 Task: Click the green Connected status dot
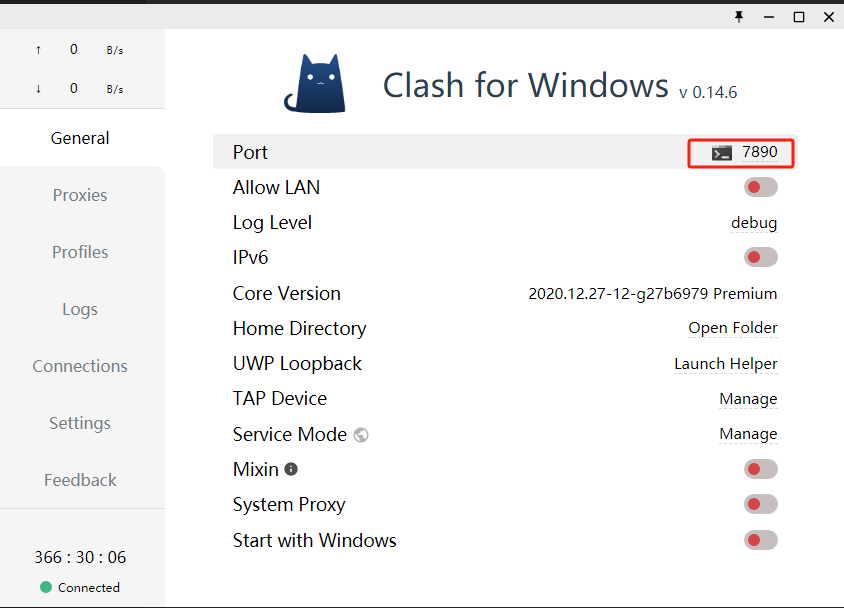pos(46,587)
